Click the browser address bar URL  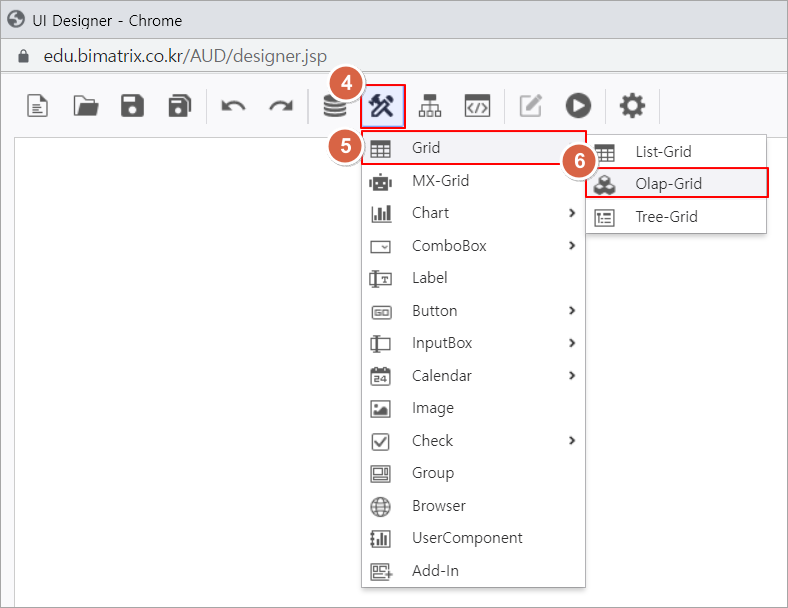[x=185, y=56]
